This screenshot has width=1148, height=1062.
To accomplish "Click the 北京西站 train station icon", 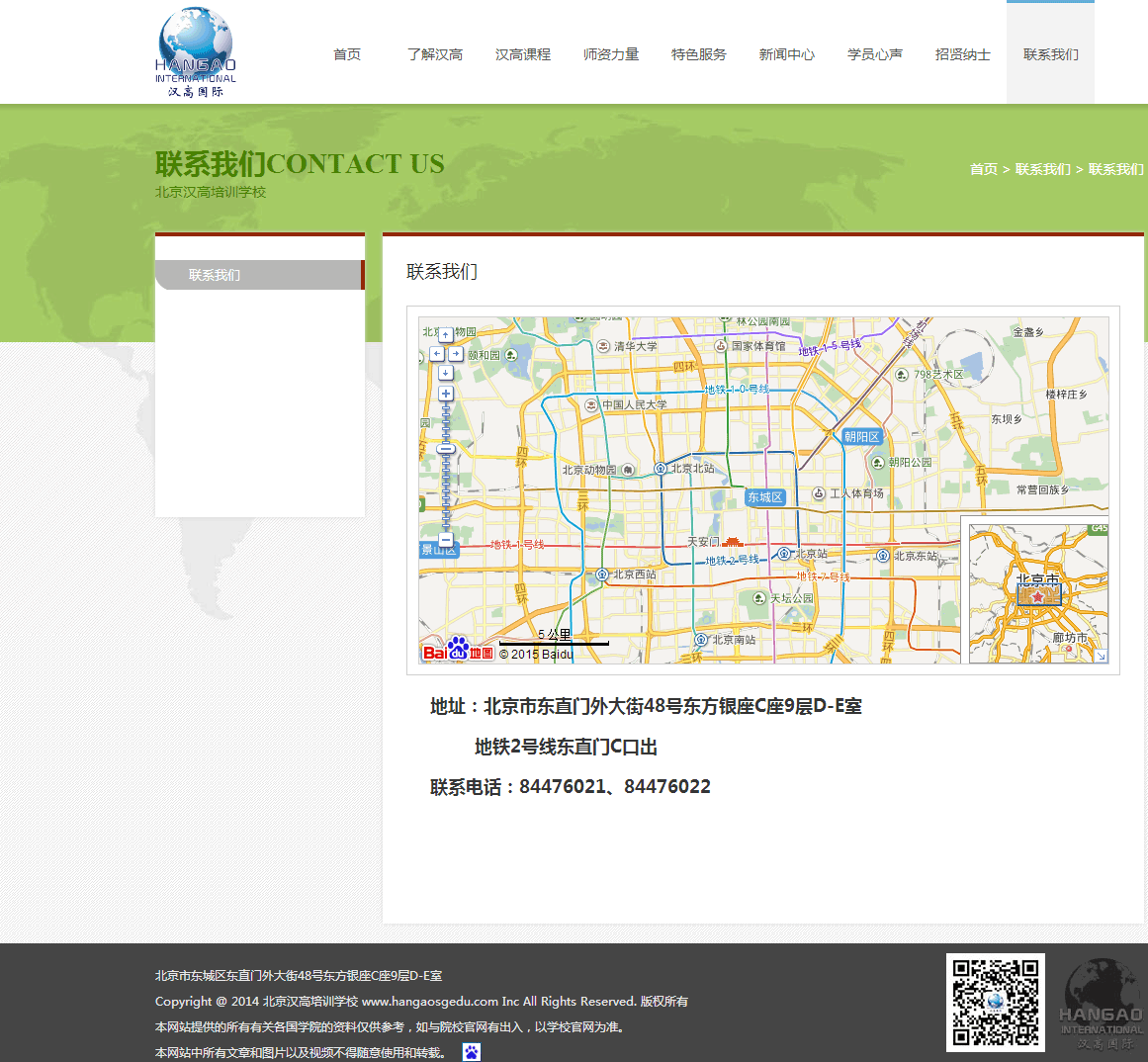I will pyautogui.click(x=602, y=575).
